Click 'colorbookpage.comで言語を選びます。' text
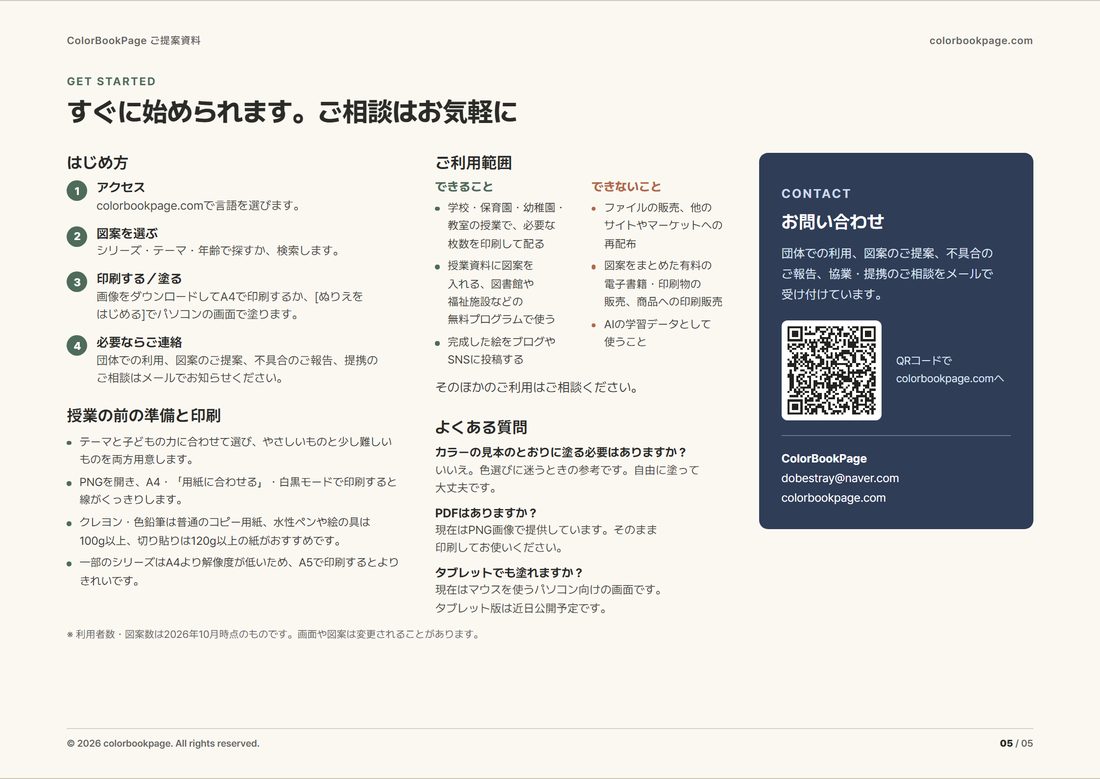Image resolution: width=1100 pixels, height=779 pixels. click(199, 206)
